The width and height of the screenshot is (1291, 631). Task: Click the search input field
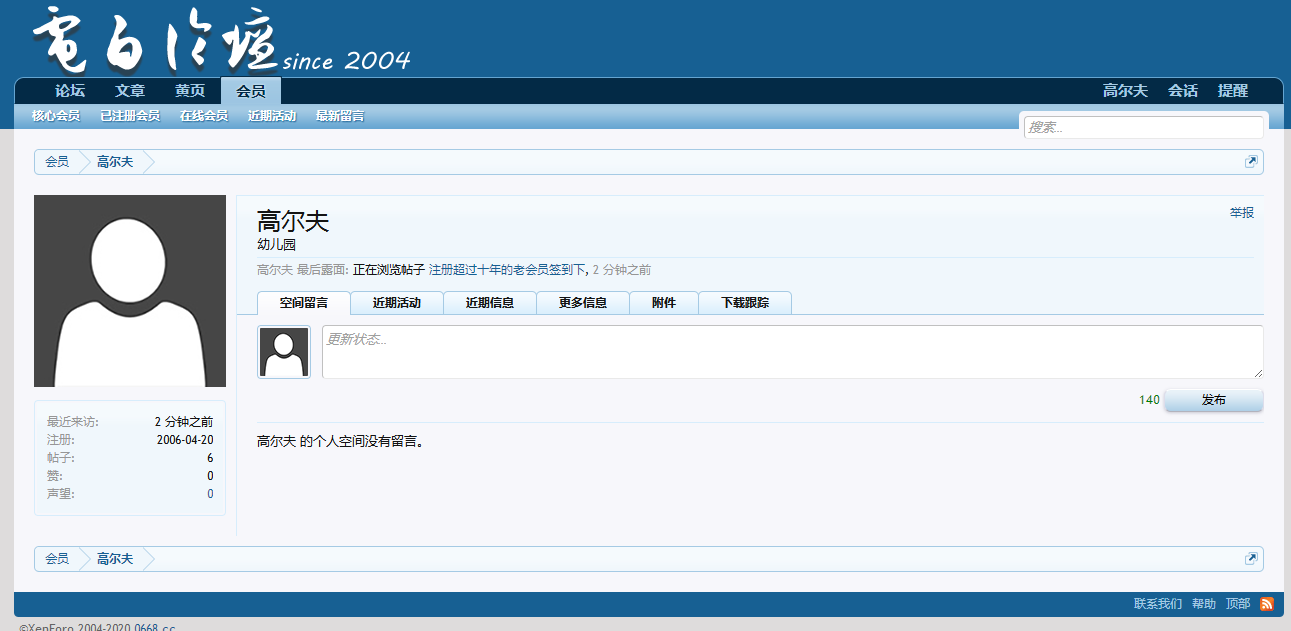(1143, 128)
